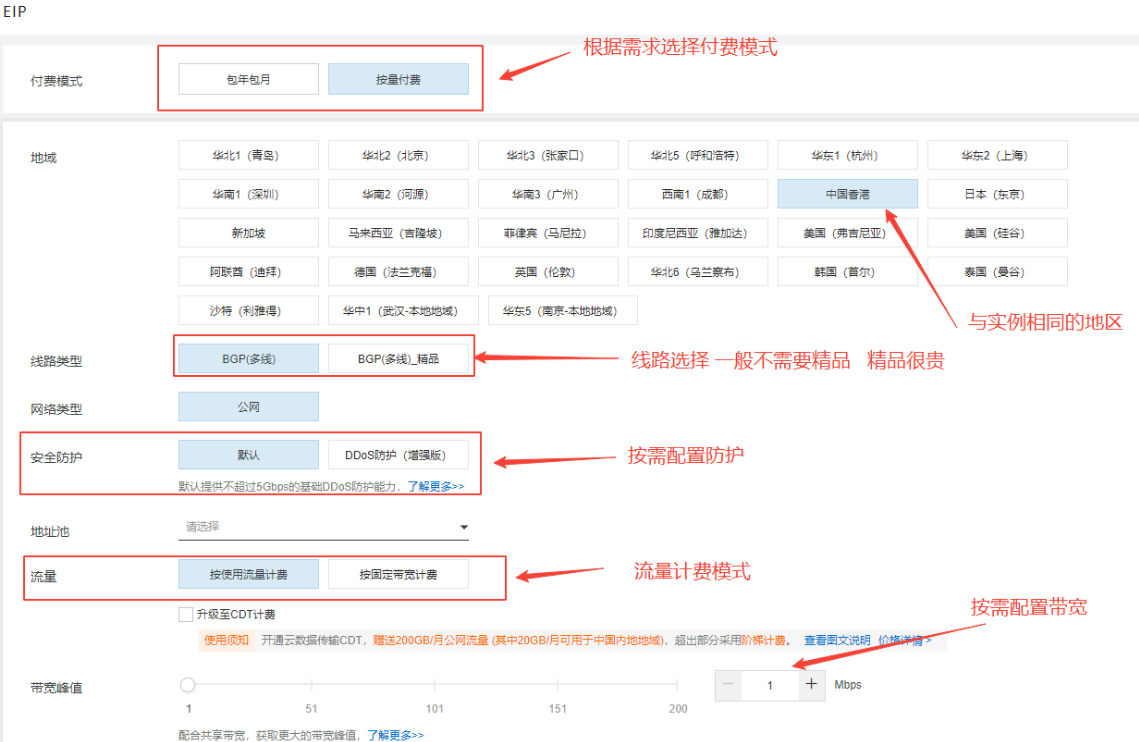Click the plus button to increase bandwidth

[811, 685]
